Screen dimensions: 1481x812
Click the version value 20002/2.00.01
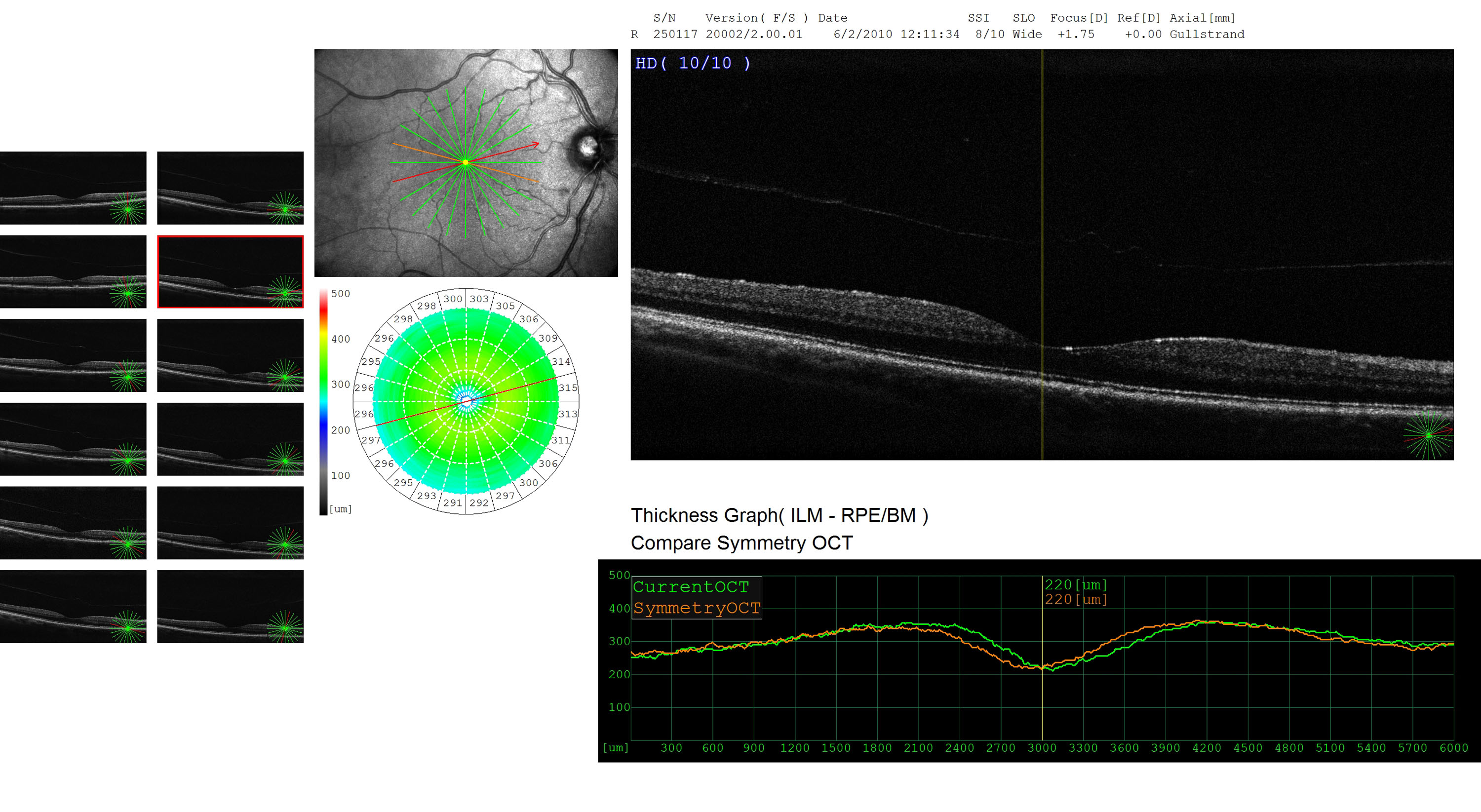(754, 35)
